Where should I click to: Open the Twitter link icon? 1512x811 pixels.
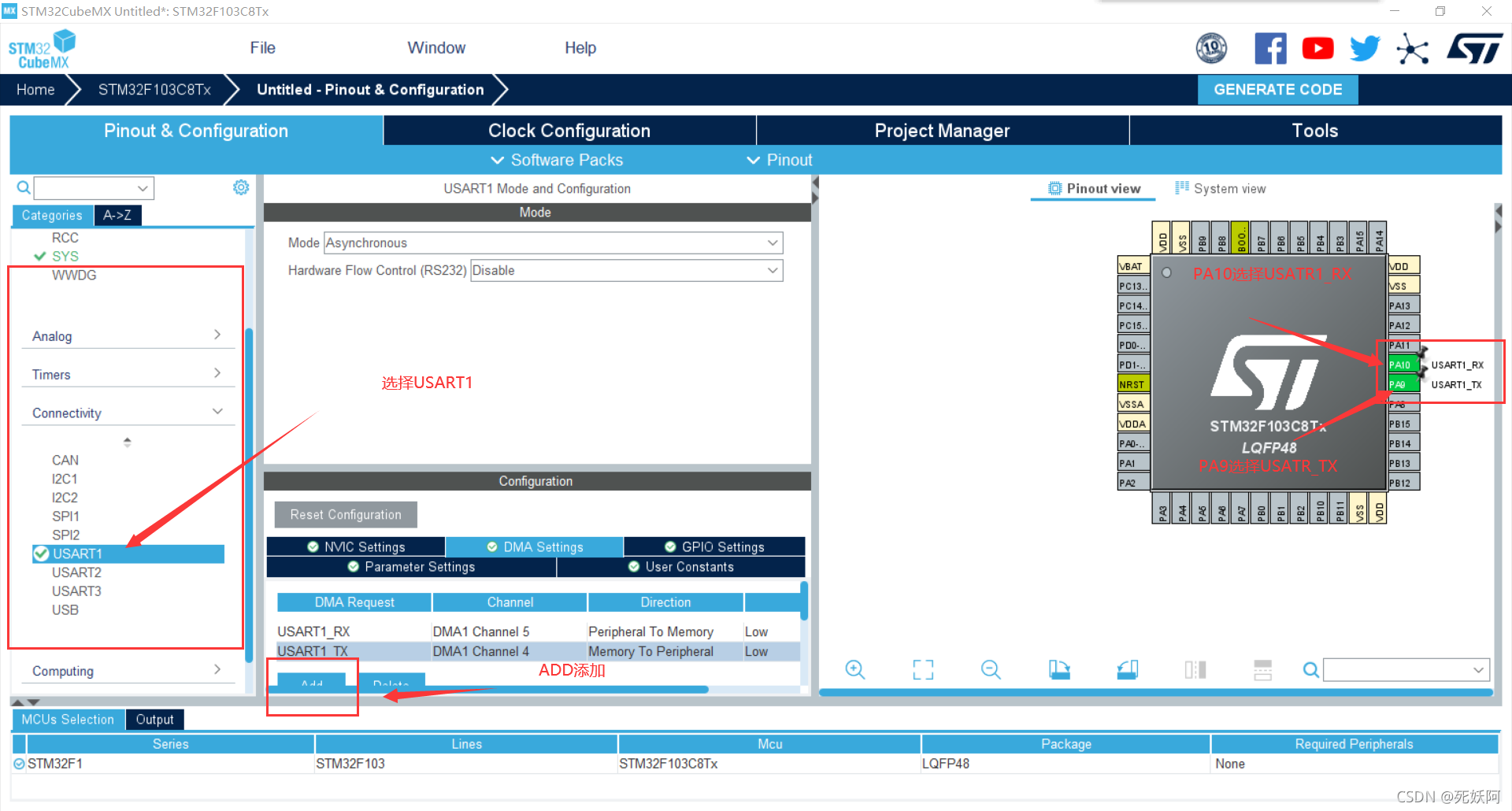click(x=1365, y=49)
